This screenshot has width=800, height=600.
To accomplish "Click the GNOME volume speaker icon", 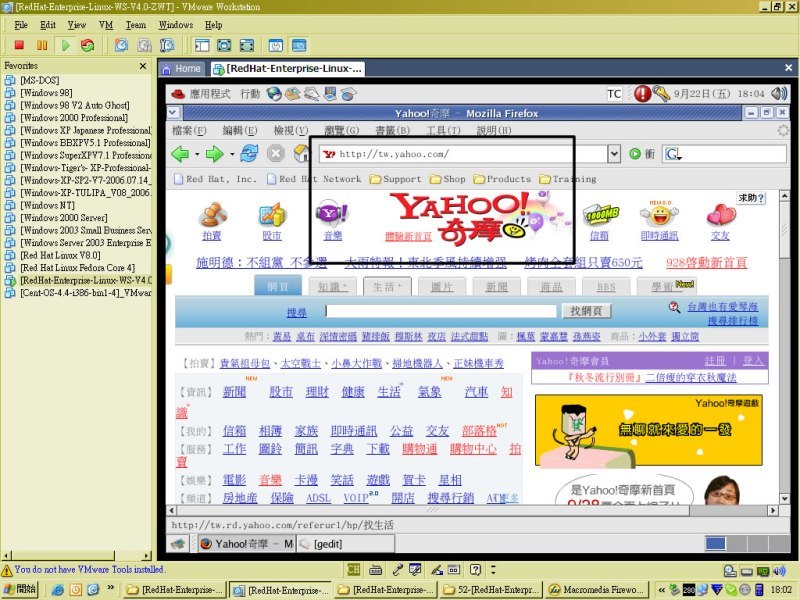I will tap(779, 93).
